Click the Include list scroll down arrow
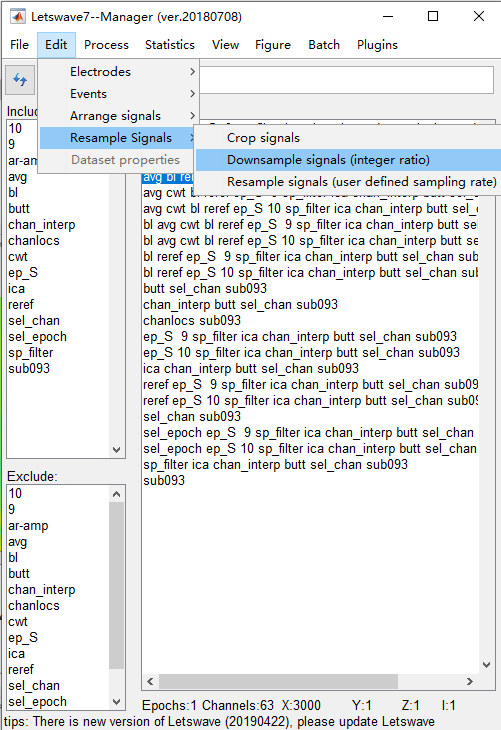 [x=117, y=450]
